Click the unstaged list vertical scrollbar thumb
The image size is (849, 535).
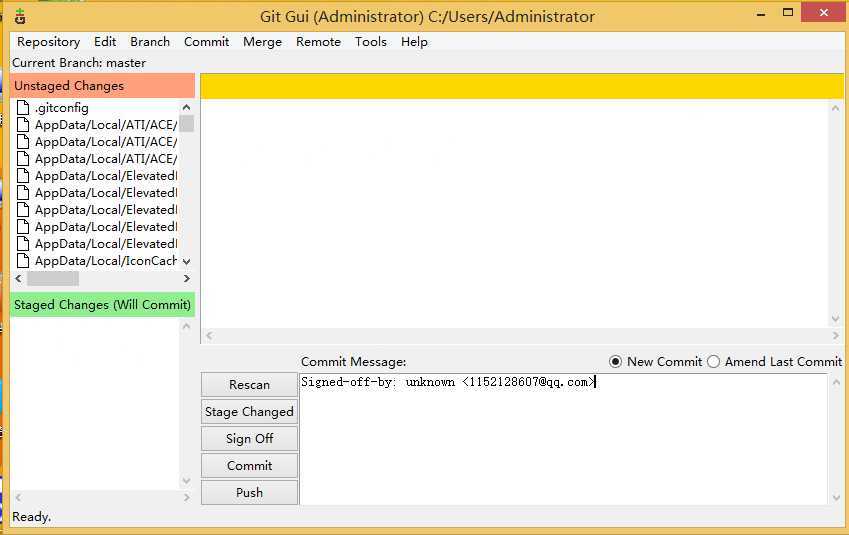click(186, 123)
